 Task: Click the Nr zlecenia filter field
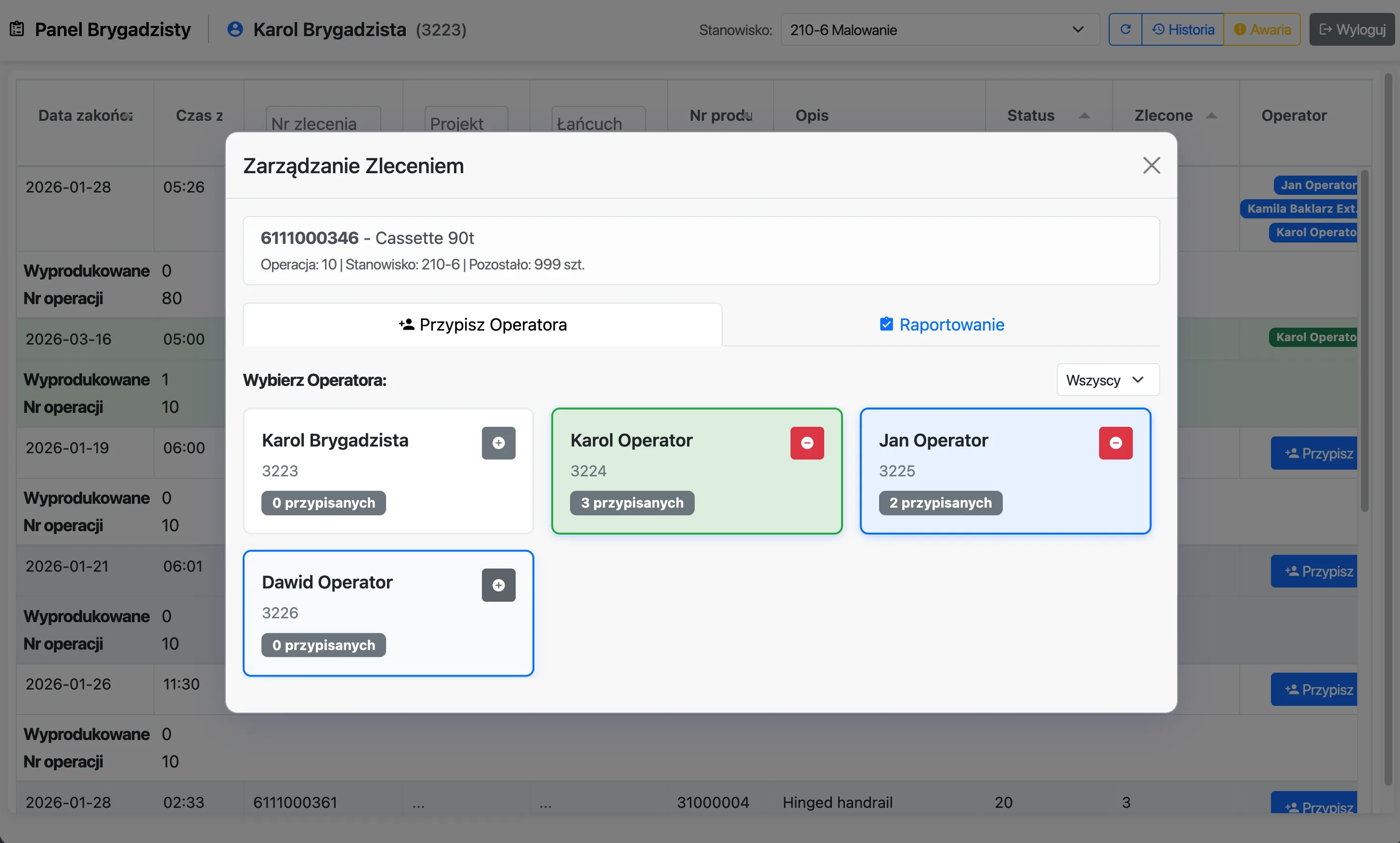pos(323,120)
